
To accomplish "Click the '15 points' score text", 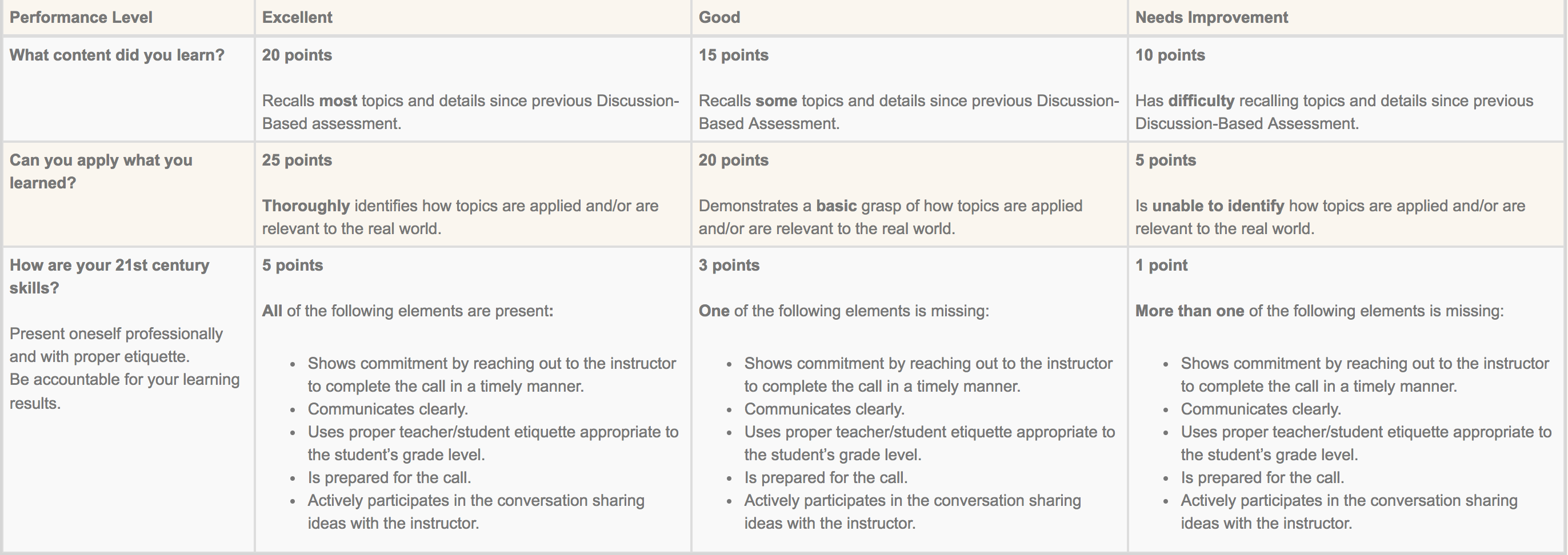I will point(734,55).
